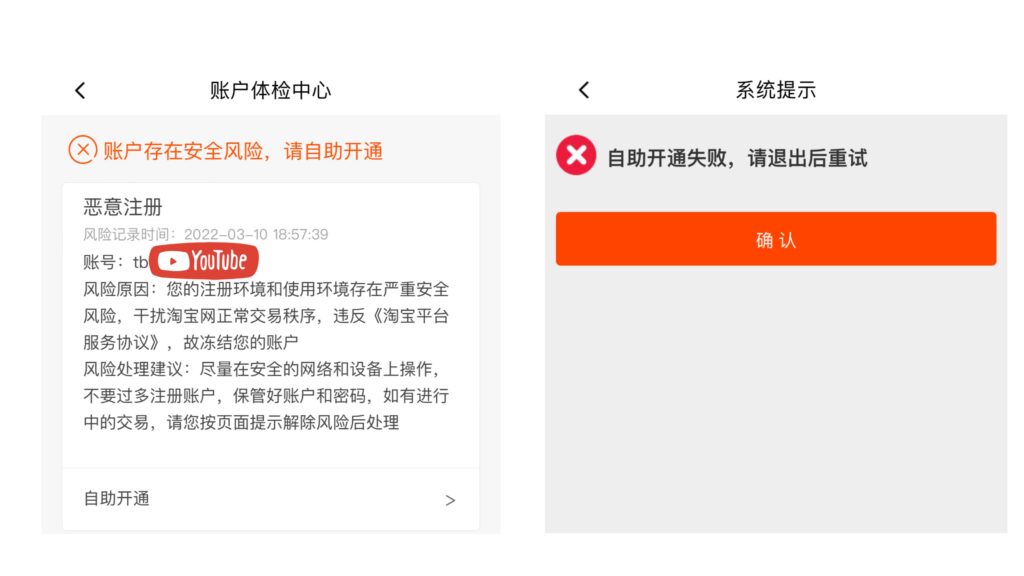This screenshot has width=1024, height=576.
Task: Click the 账户体检中心 page title
Action: pos(270,90)
